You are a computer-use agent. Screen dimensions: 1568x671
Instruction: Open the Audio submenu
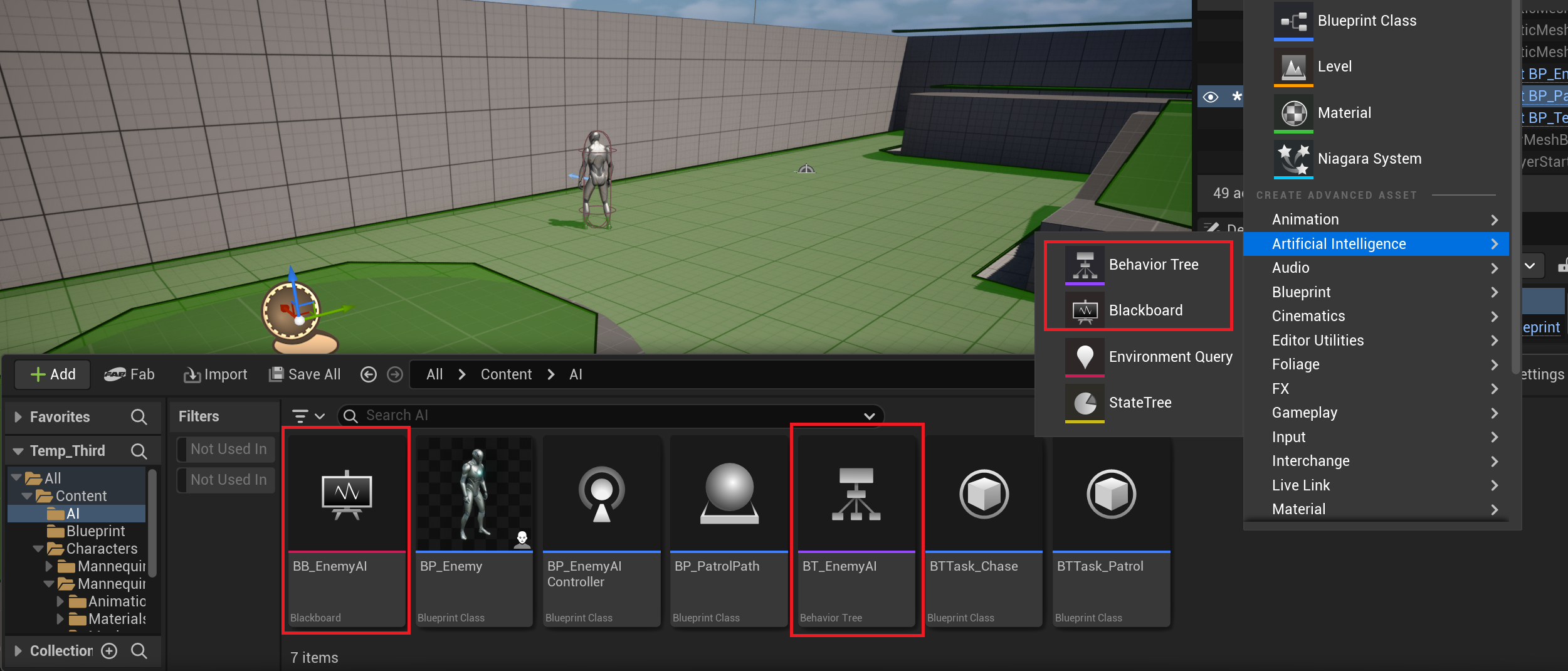[x=1377, y=268]
